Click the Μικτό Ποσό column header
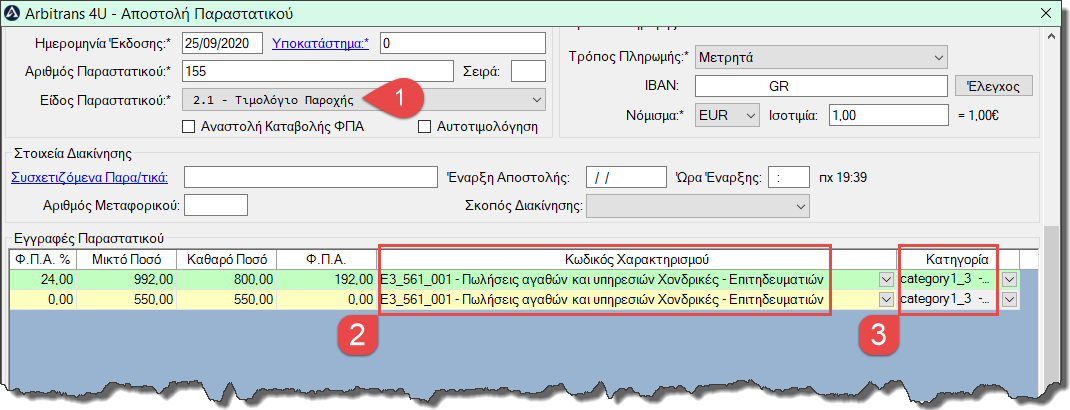The width and height of the screenshot is (1070, 410). tap(125, 260)
